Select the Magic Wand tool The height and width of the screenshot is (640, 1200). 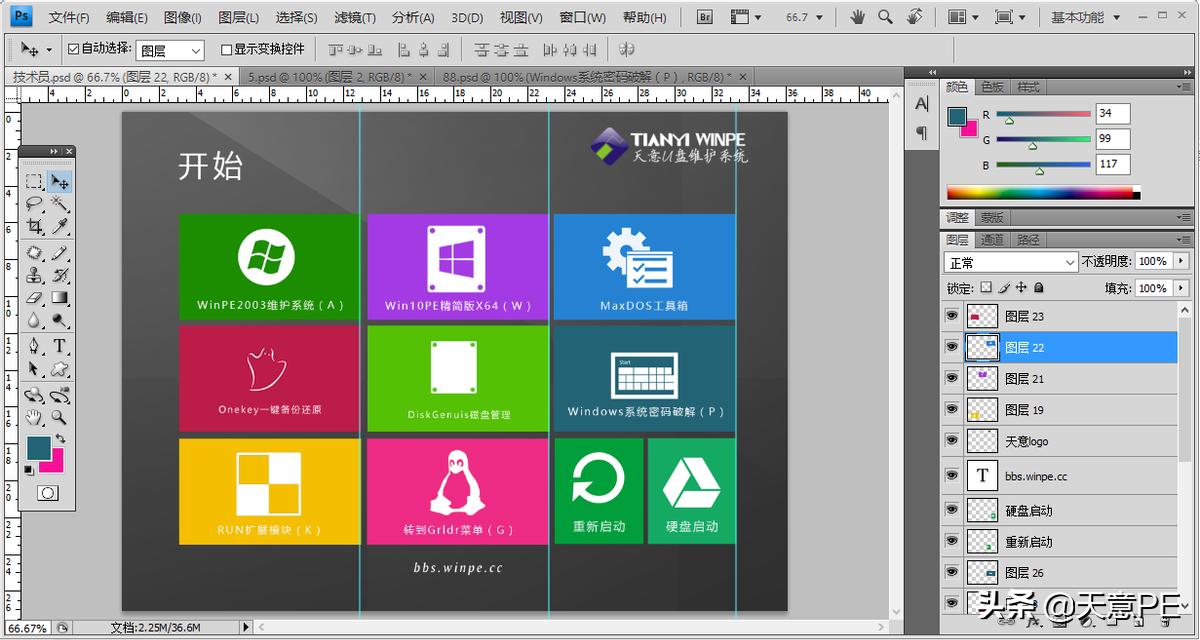point(60,204)
